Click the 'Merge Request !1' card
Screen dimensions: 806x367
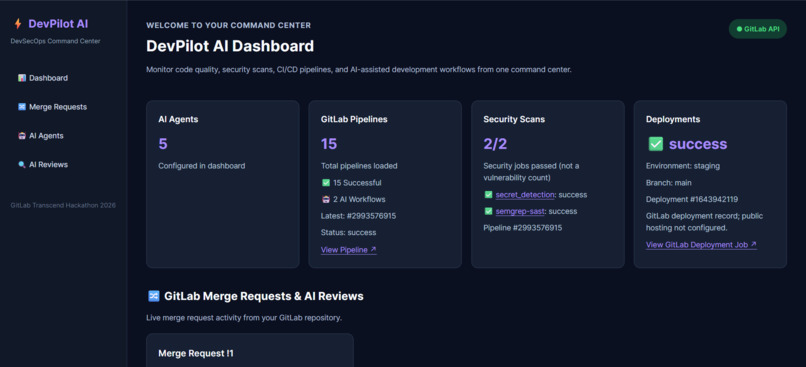pyautogui.click(x=250, y=351)
